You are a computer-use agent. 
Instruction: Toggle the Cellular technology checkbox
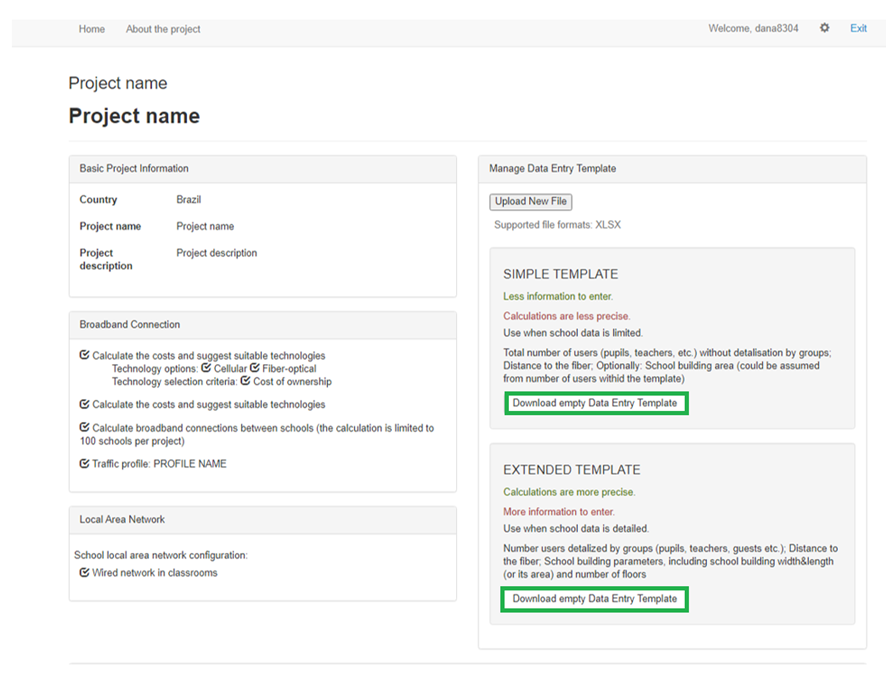coord(206,369)
